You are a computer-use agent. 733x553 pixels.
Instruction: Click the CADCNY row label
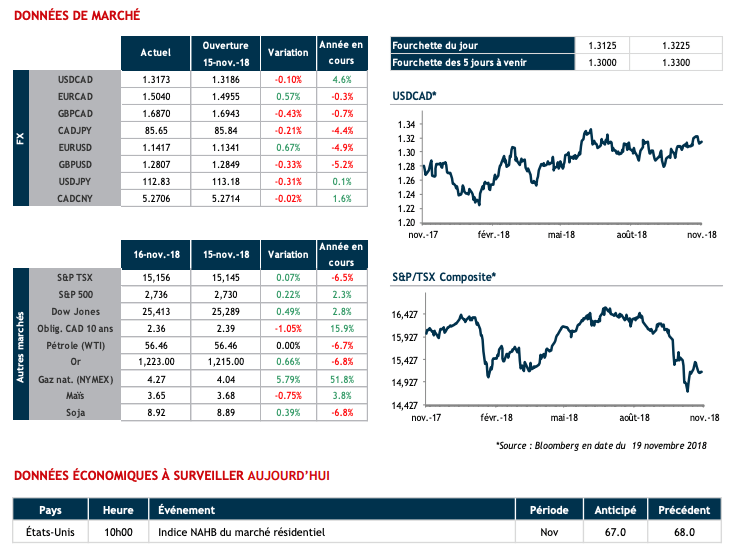[x=76, y=198]
